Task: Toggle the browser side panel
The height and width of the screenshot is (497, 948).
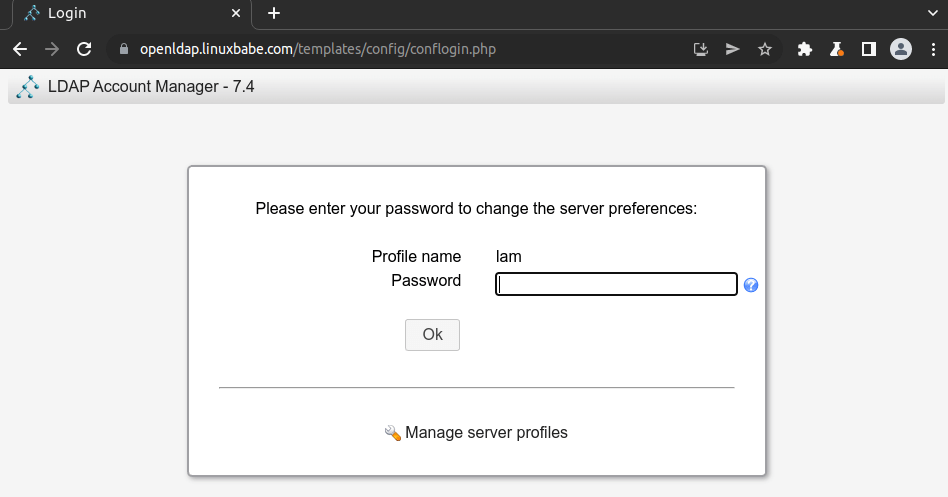Action: pyautogui.click(x=869, y=49)
